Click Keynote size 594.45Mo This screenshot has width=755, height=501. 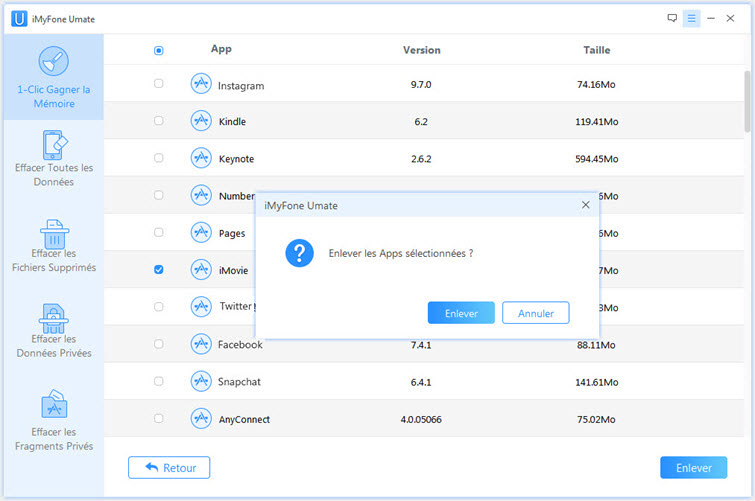tap(597, 159)
